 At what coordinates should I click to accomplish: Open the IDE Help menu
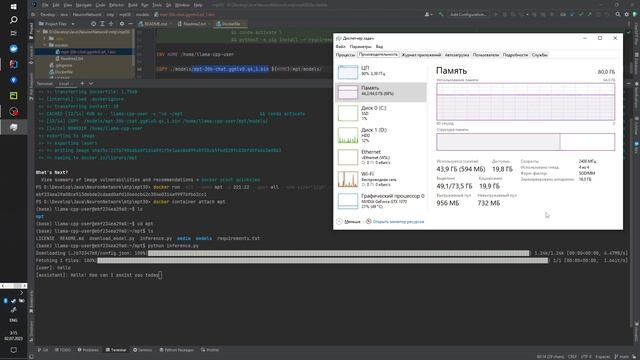coord(198,5)
